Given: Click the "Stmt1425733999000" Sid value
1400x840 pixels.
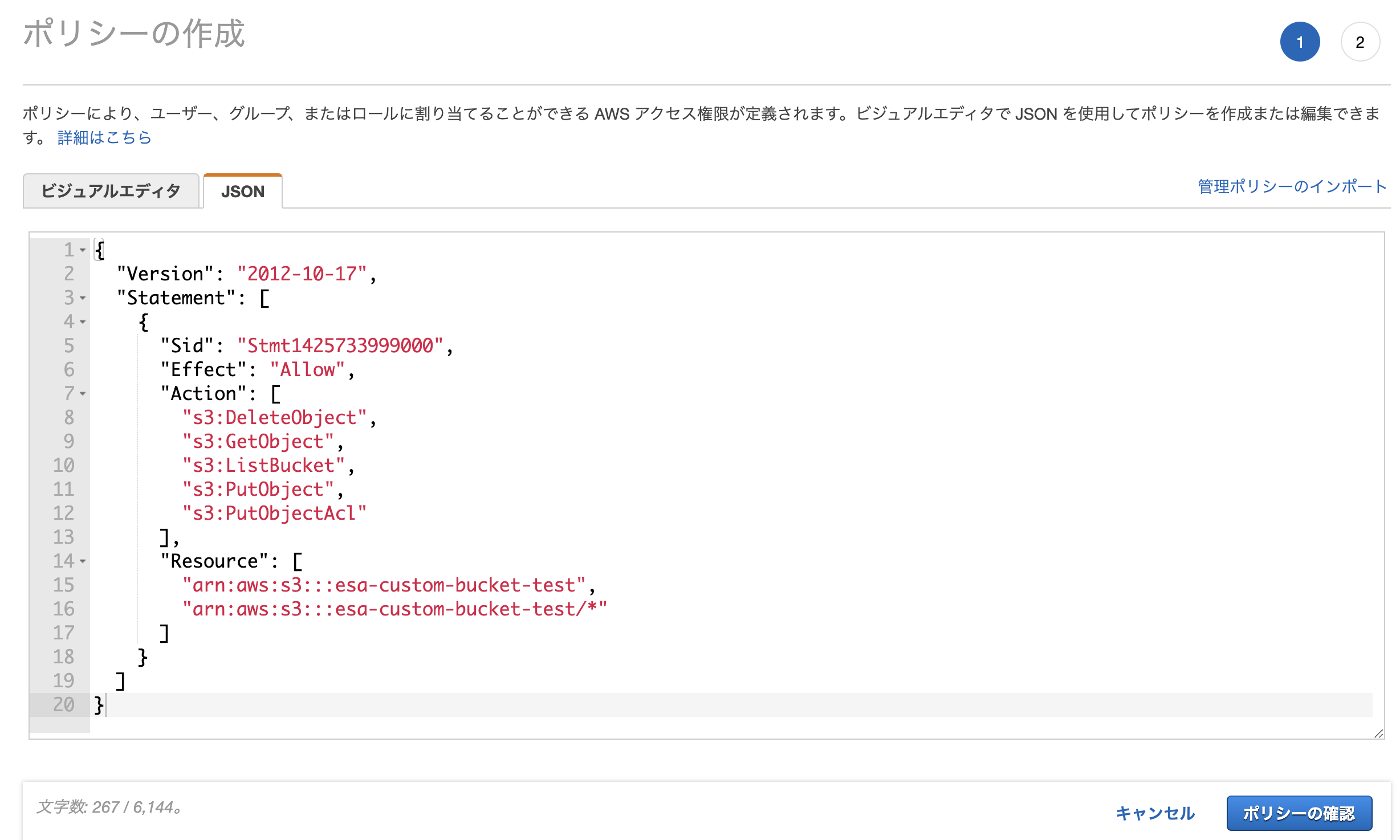Looking at the screenshot, I should point(340,346).
